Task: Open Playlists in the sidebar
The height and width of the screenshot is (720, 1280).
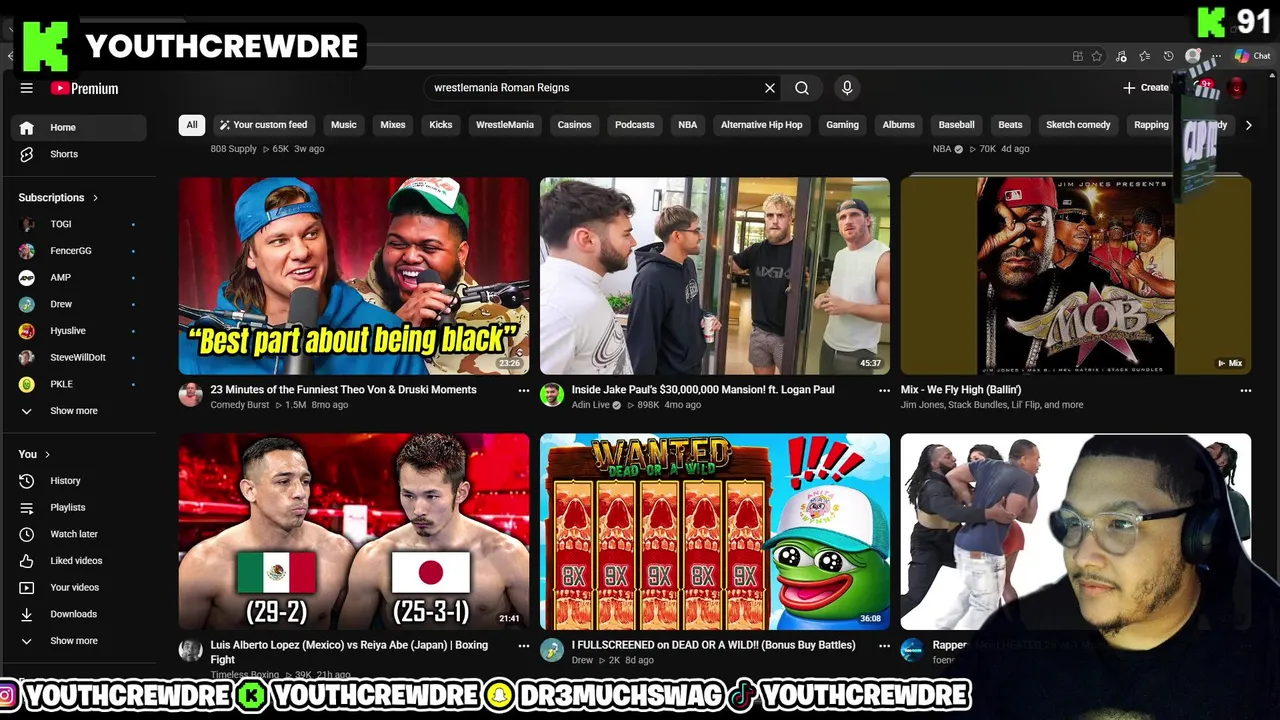Action: click(x=79, y=507)
